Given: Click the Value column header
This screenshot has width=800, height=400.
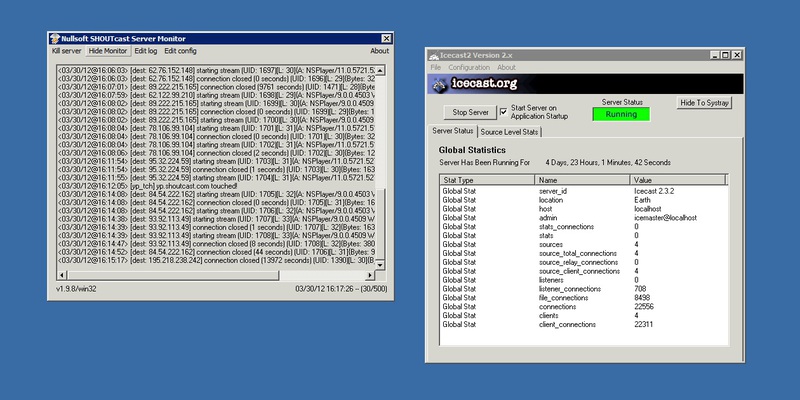Looking at the screenshot, I should click(x=677, y=180).
